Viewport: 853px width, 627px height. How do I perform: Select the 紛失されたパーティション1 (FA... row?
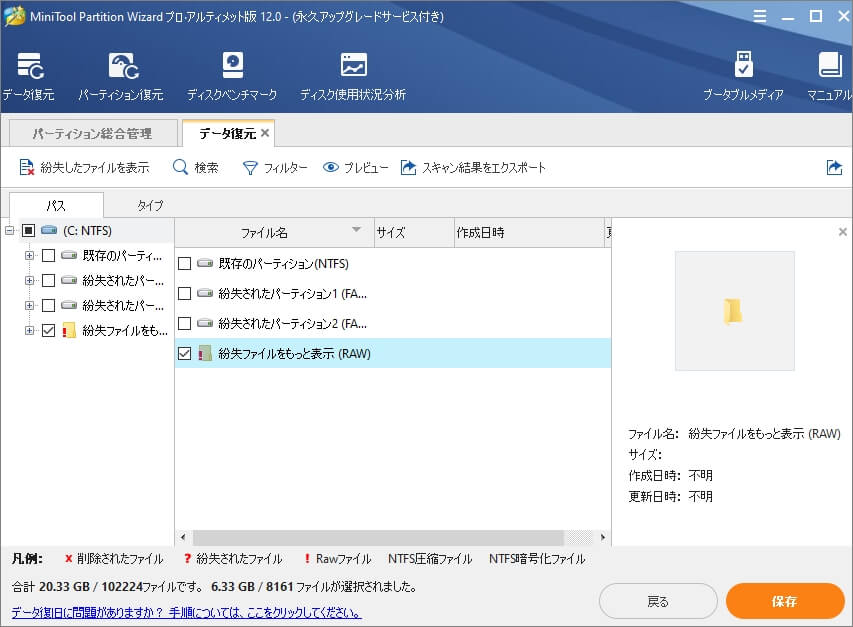point(393,294)
